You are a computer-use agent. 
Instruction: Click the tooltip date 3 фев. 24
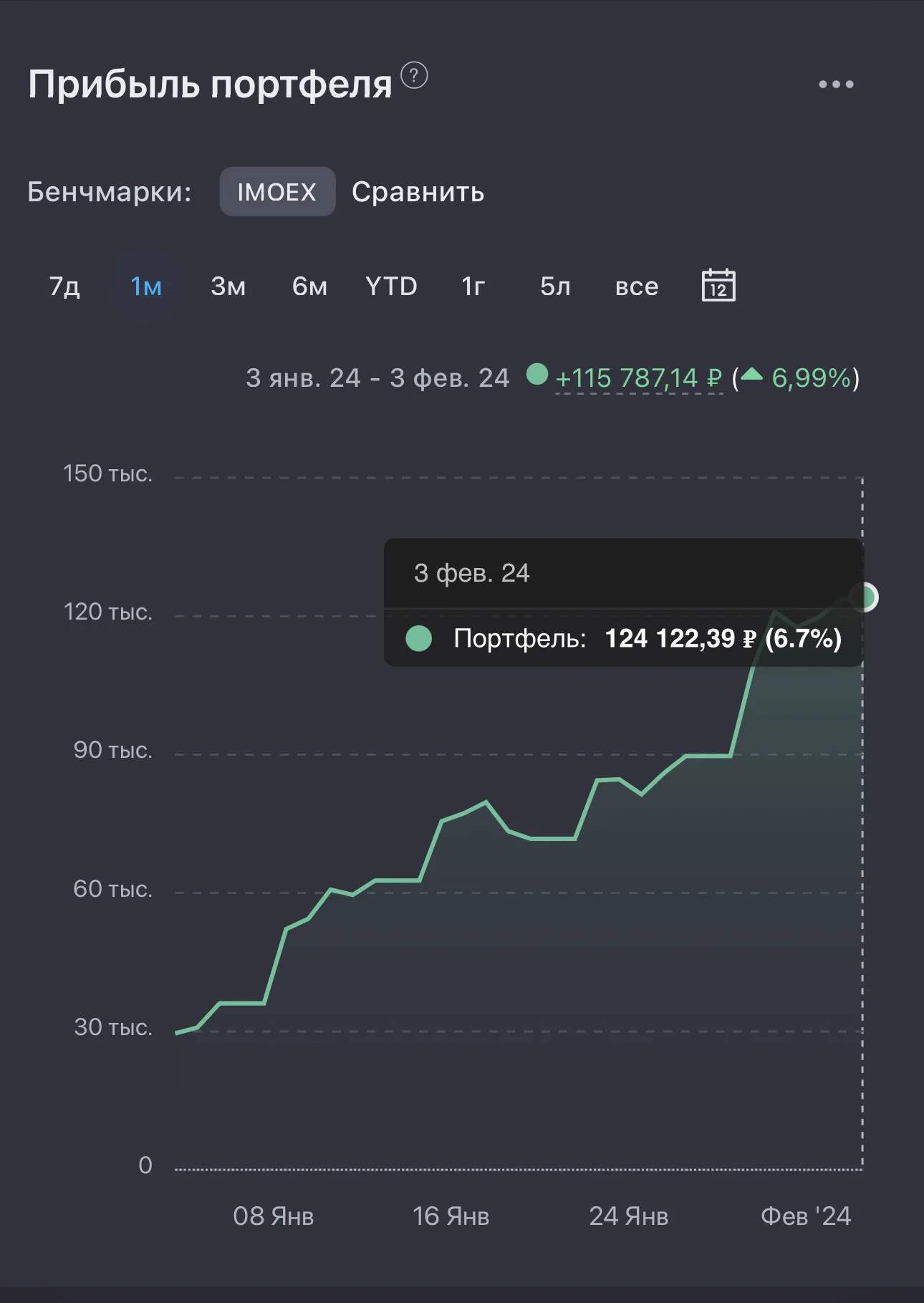pyautogui.click(x=471, y=573)
